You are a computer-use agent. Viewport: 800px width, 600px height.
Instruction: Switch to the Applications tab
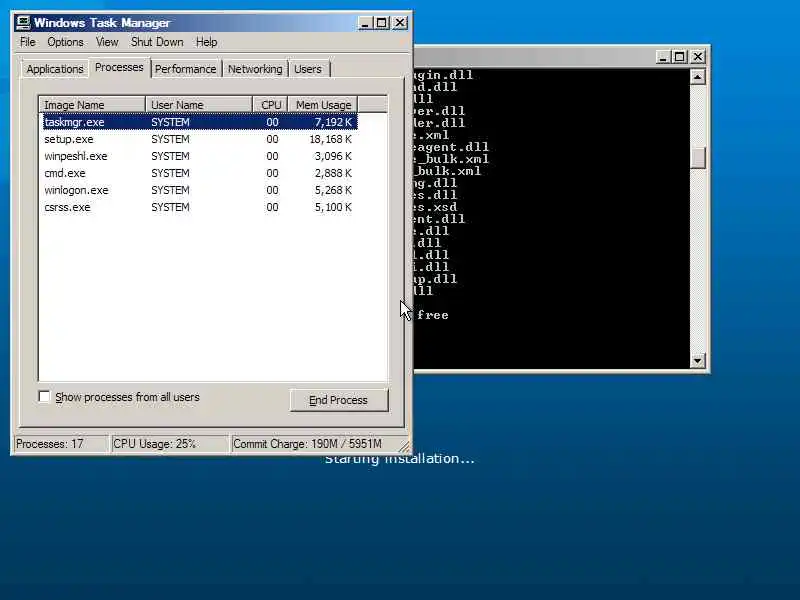pos(55,69)
